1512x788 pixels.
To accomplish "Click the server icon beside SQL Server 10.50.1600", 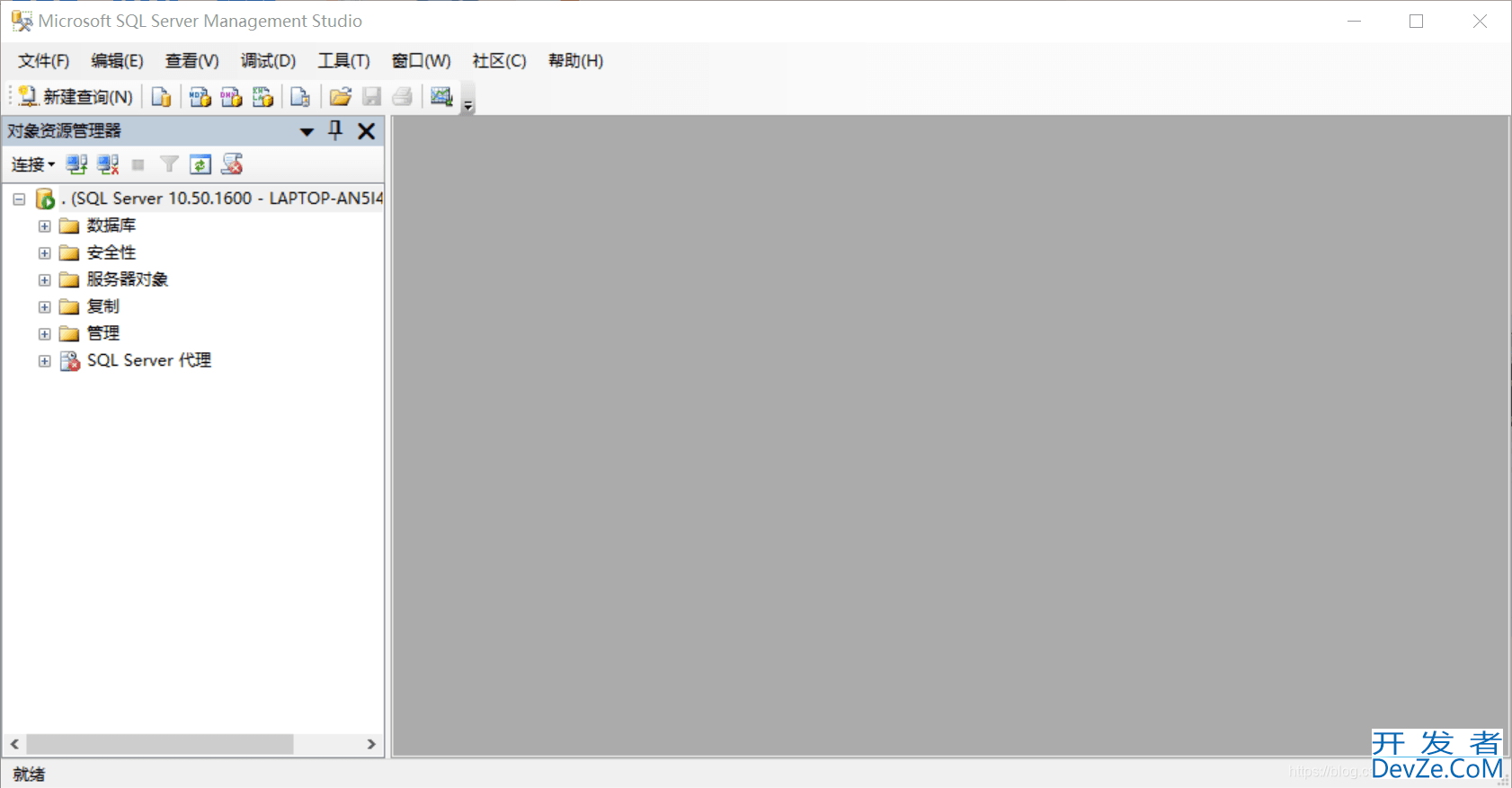I will tap(45, 199).
